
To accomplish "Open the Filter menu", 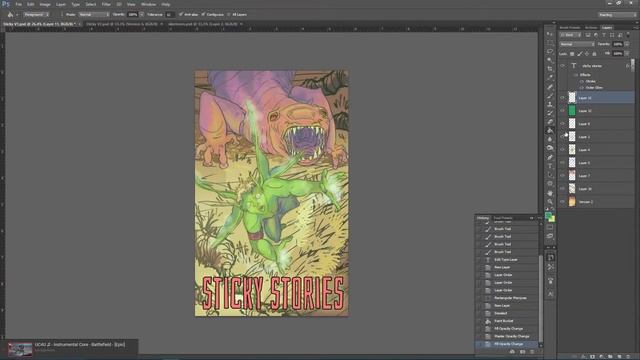I will 106,4.
